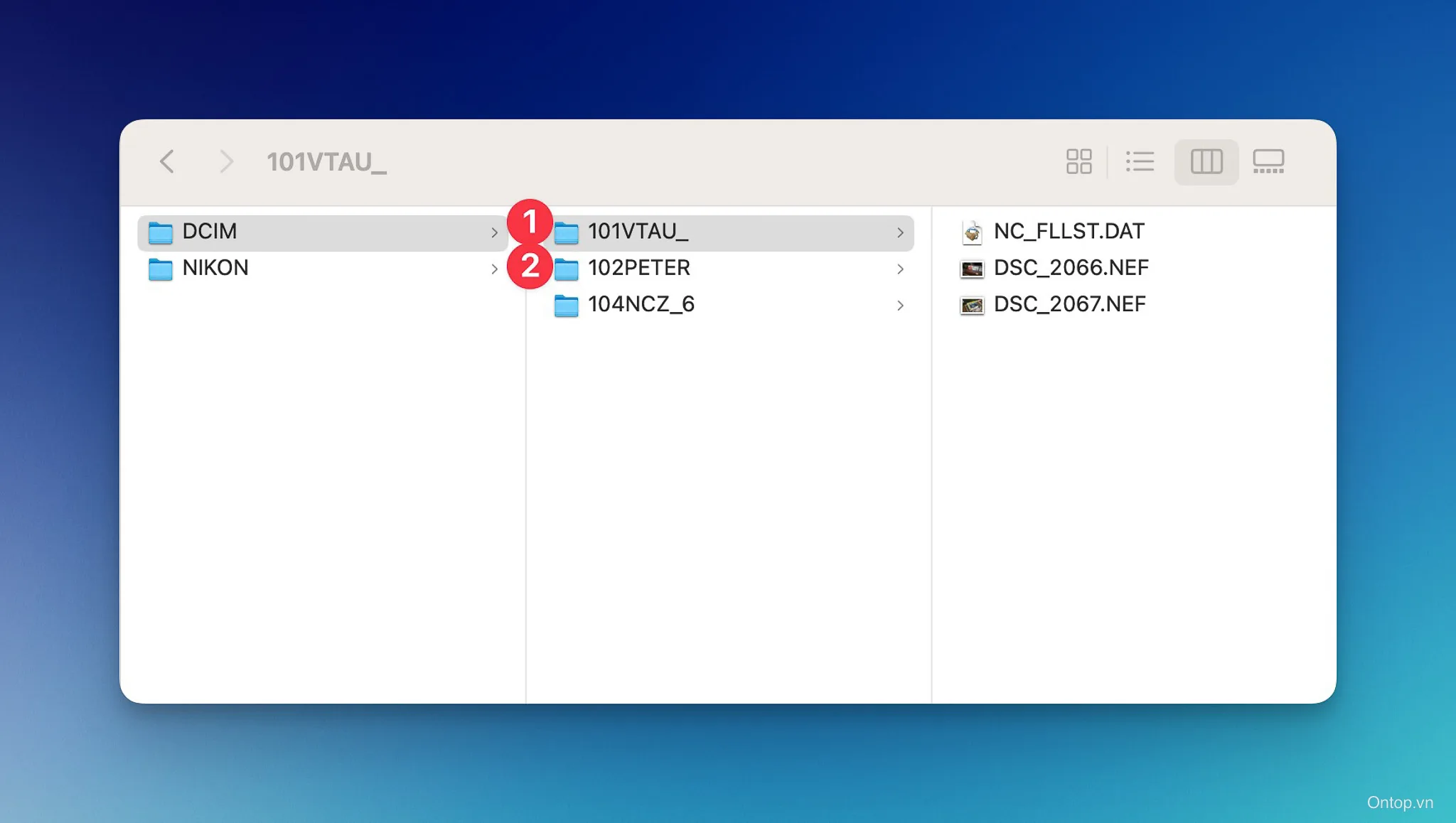This screenshot has width=1456, height=823.
Task: Switch to list view
Action: (x=1140, y=161)
